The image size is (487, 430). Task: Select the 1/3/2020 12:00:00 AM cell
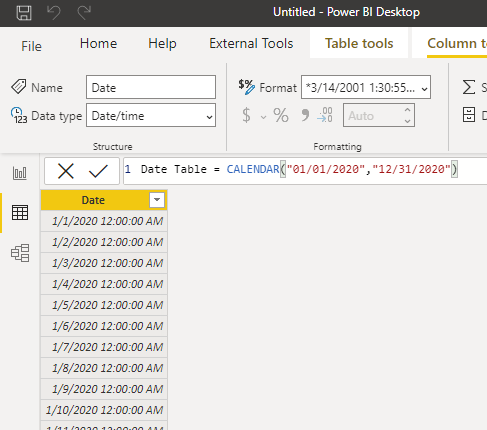coord(104,263)
